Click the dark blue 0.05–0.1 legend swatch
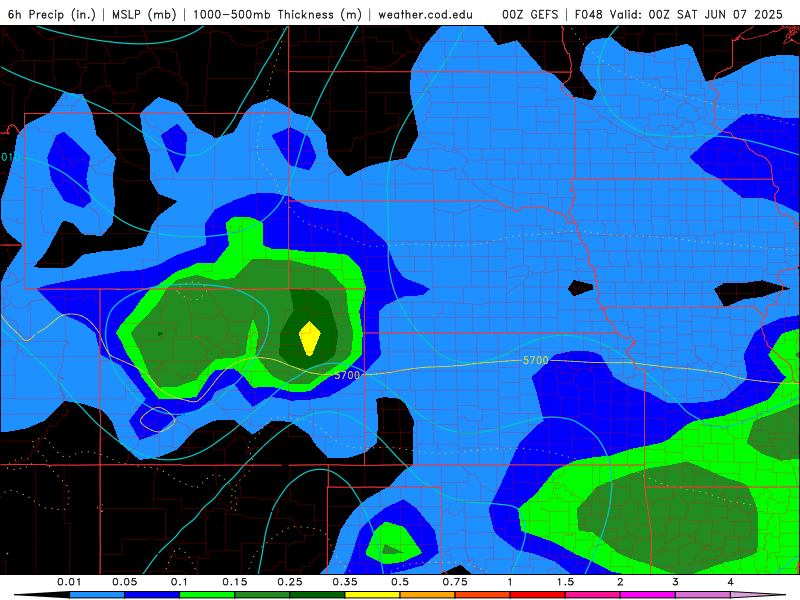Viewport: 800px width, 600px height. pos(152,595)
